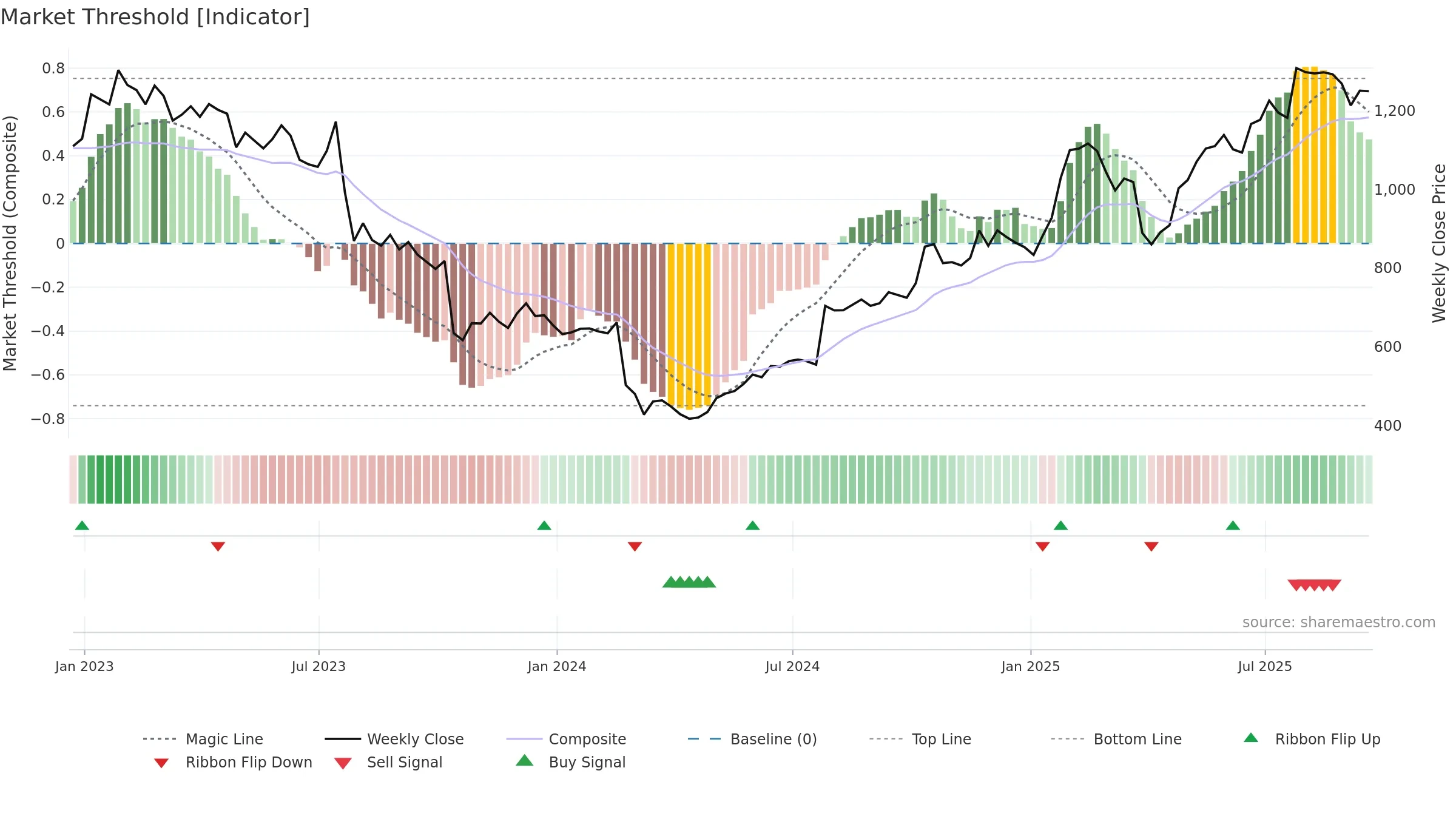Click the Market Threshold (Composite) axis title
This screenshot has width=1456, height=819.
[x=10, y=243]
